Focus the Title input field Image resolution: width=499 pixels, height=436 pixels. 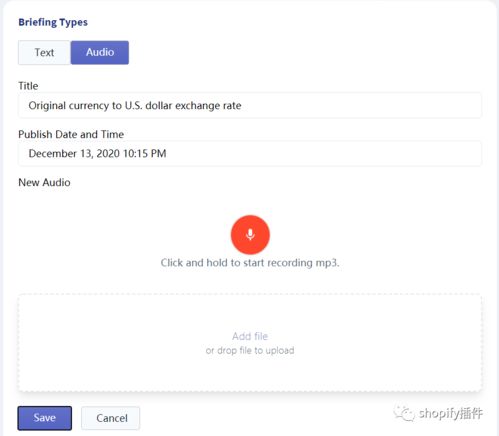[x=250, y=105]
